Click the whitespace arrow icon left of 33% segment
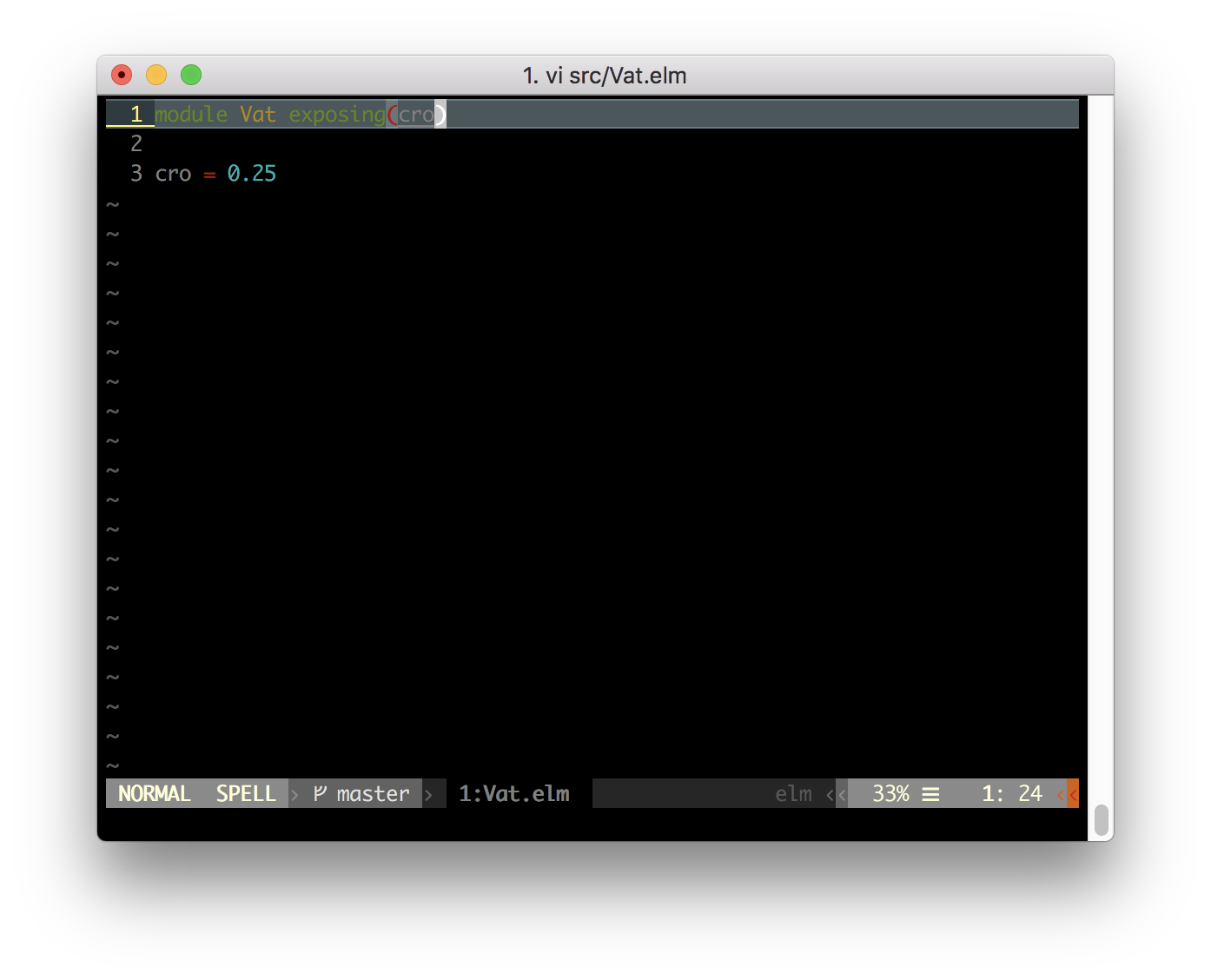This screenshot has height=980, width=1211. click(x=841, y=793)
